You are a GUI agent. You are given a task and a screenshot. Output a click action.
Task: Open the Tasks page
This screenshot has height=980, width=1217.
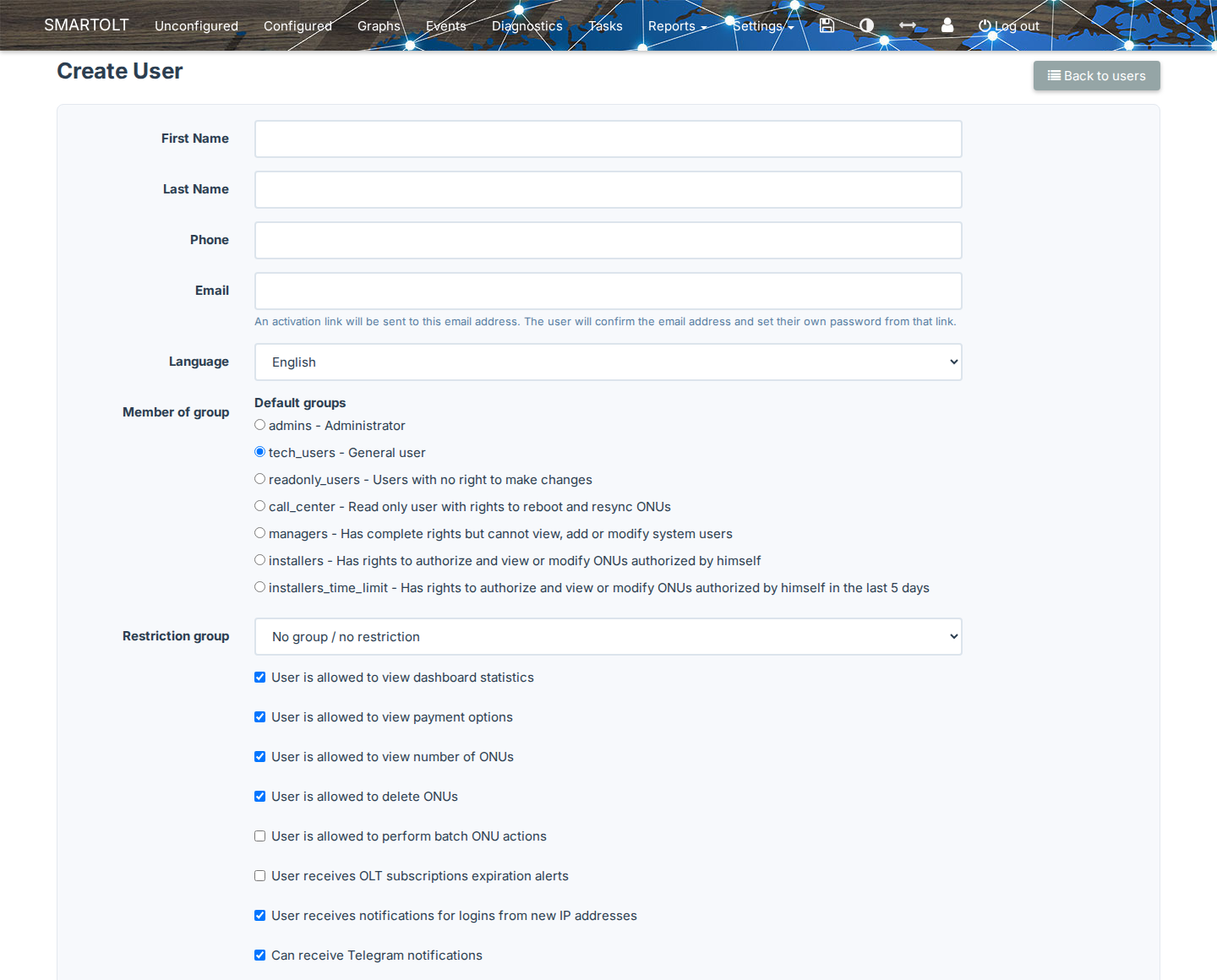pyautogui.click(x=605, y=26)
